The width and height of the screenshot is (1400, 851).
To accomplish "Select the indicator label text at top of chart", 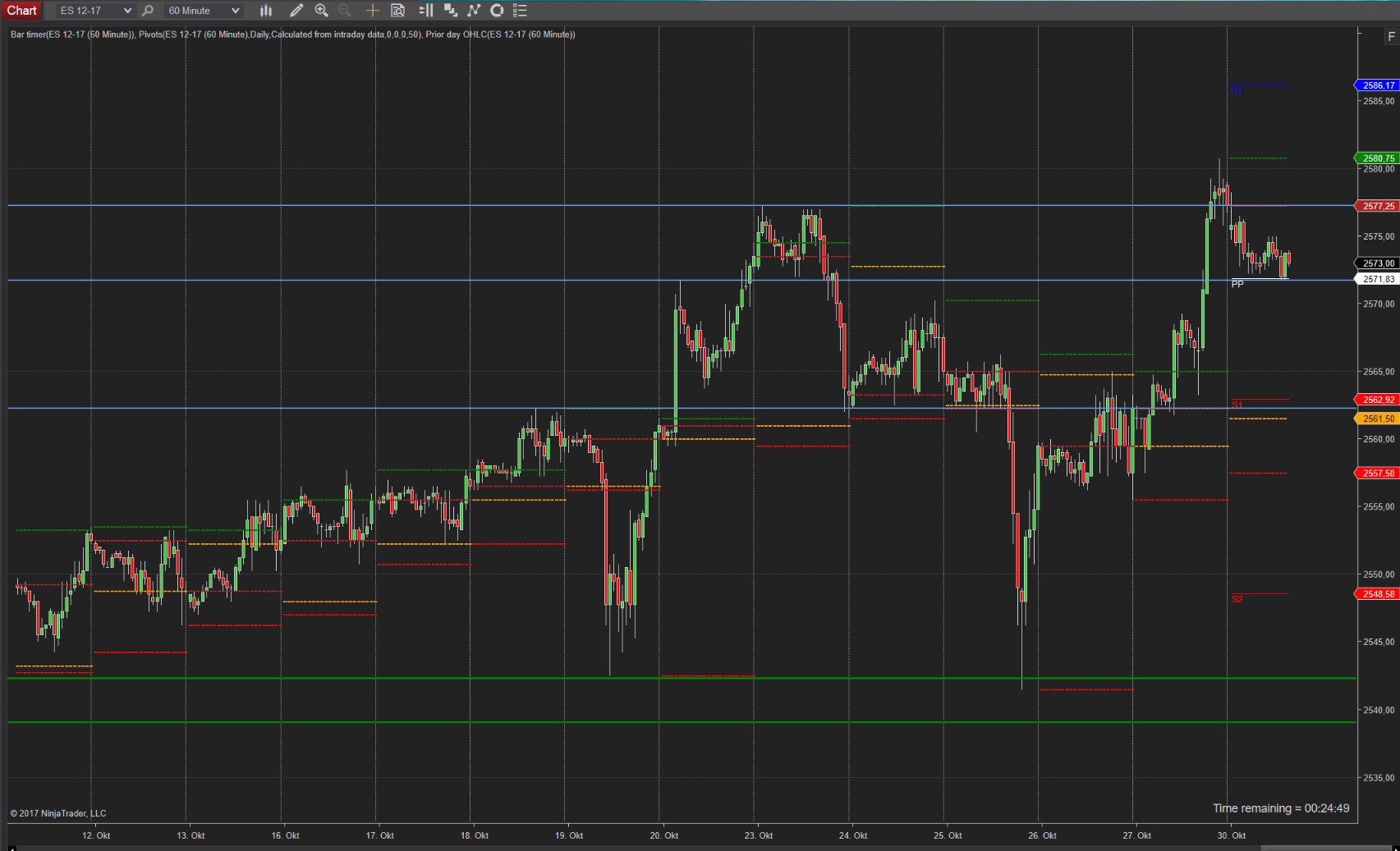I will (292, 34).
